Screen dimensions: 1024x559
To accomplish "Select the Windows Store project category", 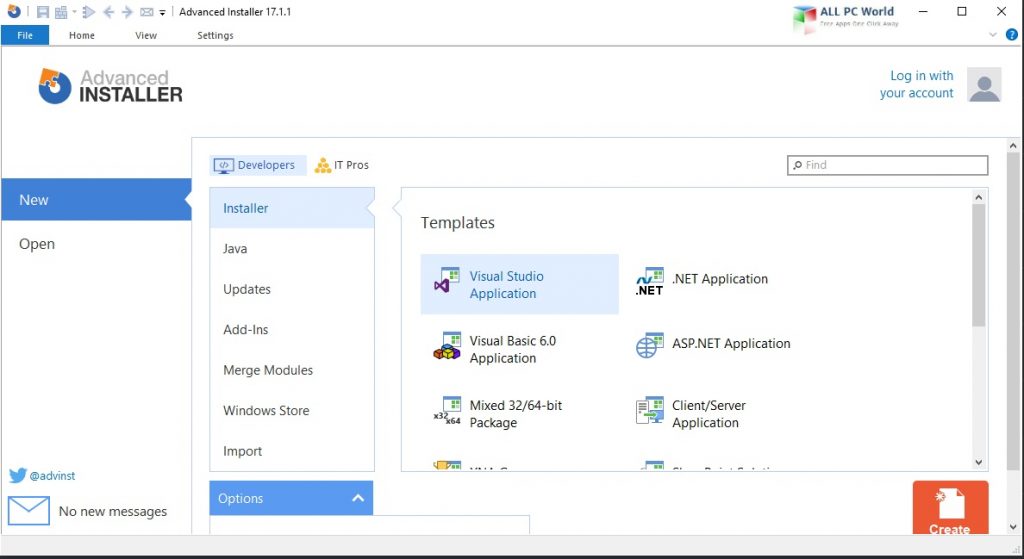I will click(x=292, y=410).
